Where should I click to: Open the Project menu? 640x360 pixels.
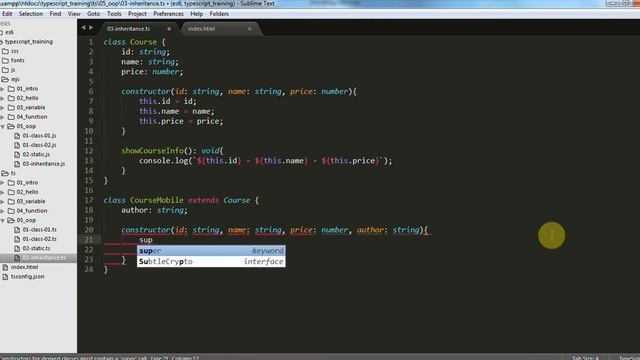pyautogui.click(x=137, y=14)
